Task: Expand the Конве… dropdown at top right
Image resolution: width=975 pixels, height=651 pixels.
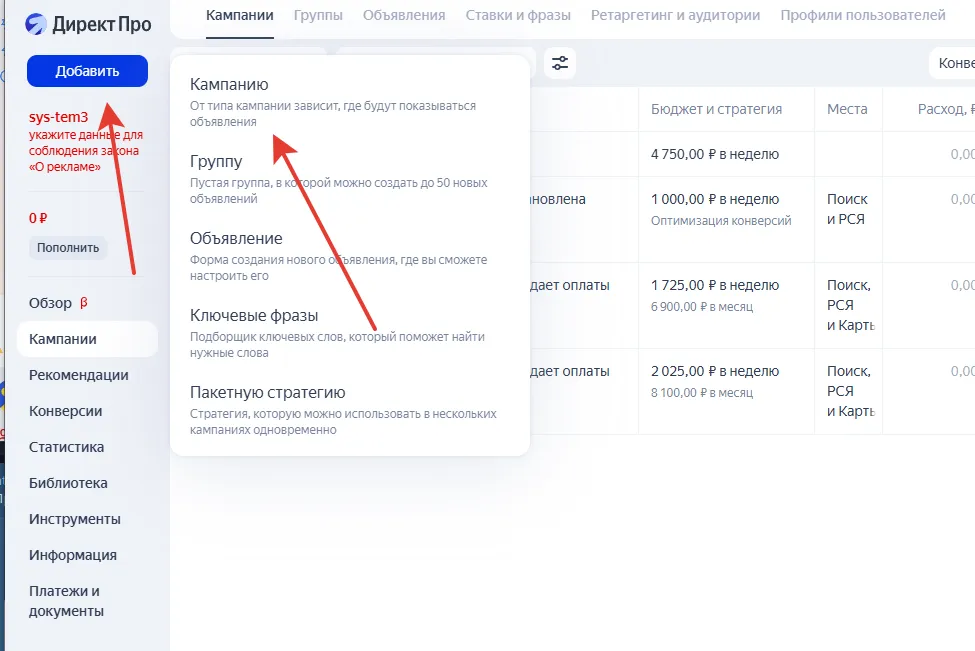Action: tap(952, 63)
